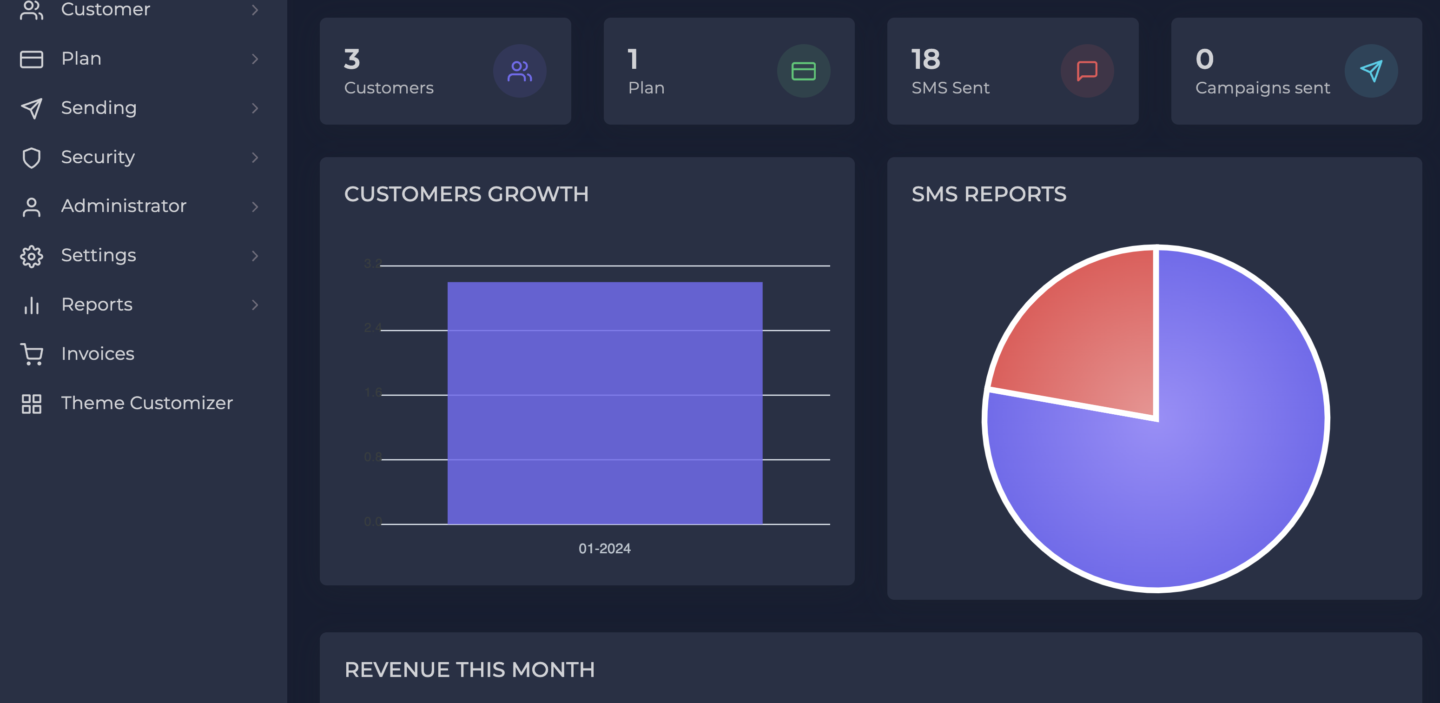This screenshot has width=1440, height=703.
Task: Click the green Plan card icon
Action: click(804, 71)
